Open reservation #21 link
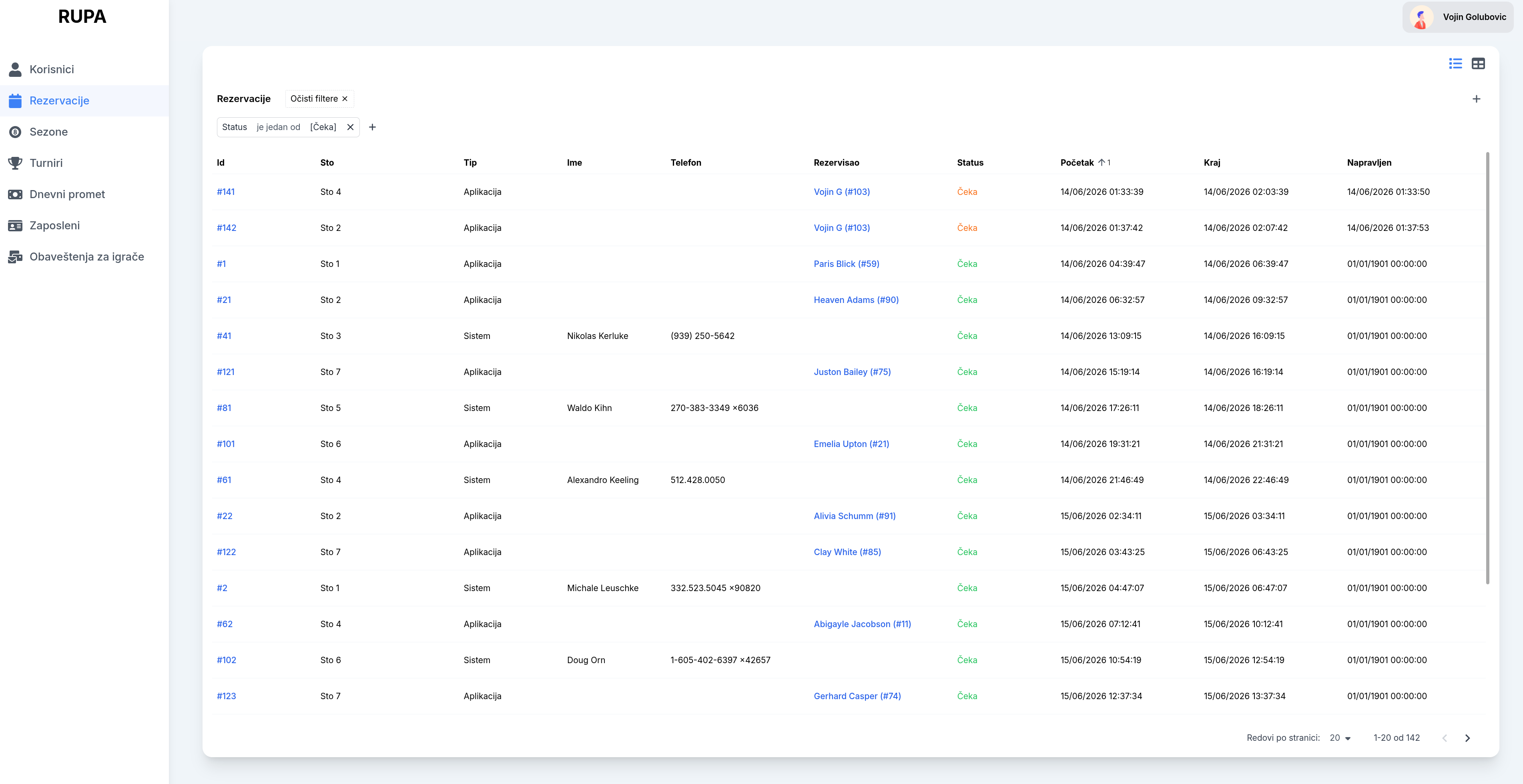The height and width of the screenshot is (784, 1523). click(x=224, y=300)
